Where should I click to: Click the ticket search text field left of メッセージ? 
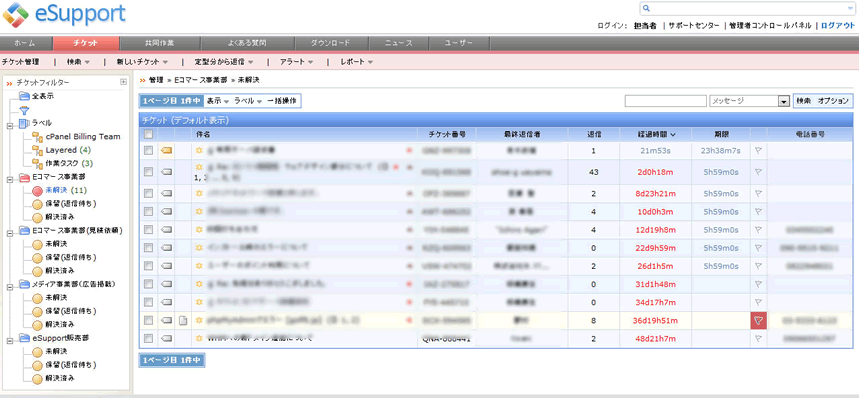(665, 101)
